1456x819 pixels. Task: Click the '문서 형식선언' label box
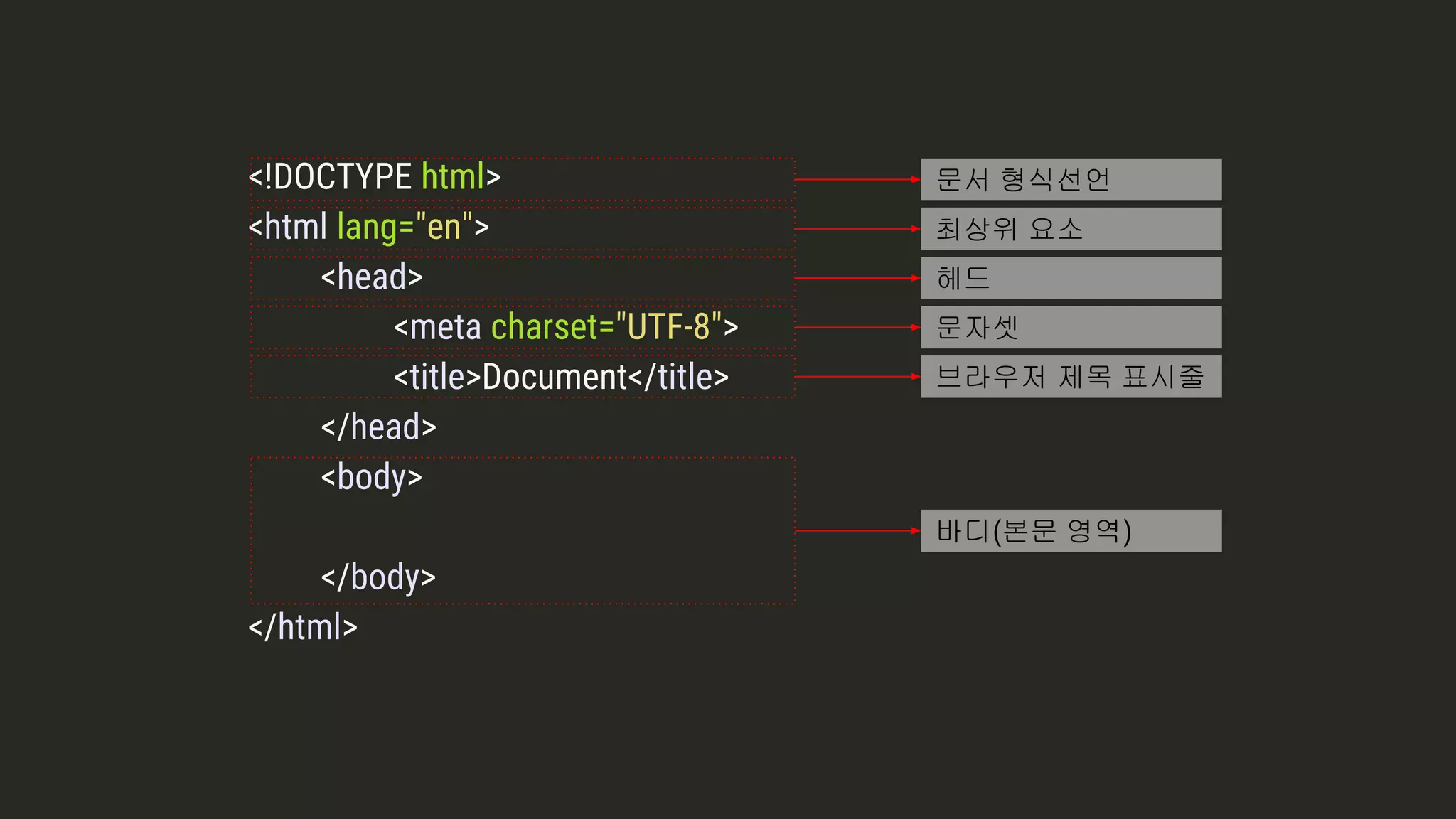1071,179
